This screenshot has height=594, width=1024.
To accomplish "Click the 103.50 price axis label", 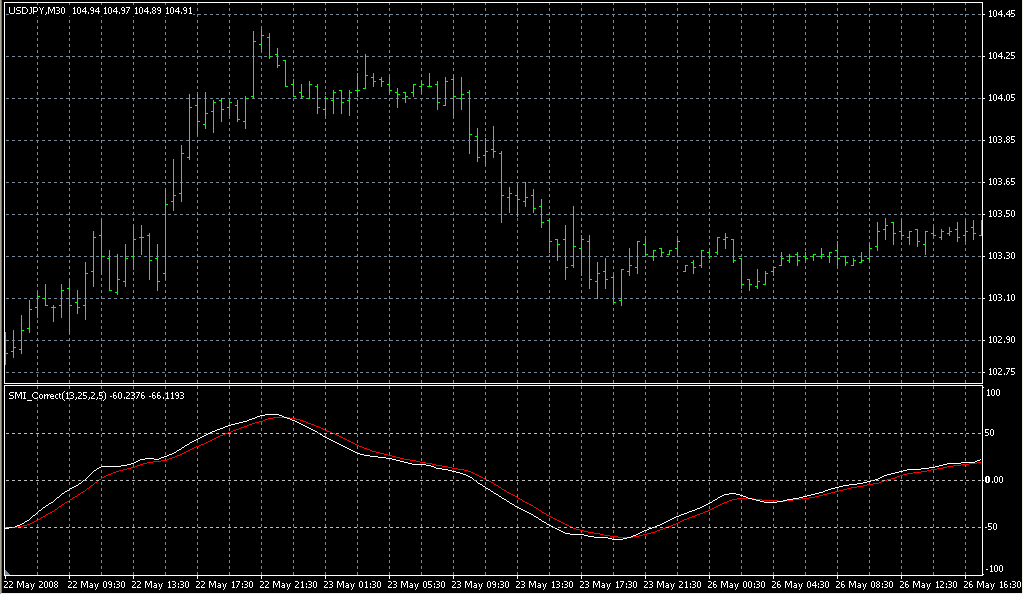I will (1002, 214).
